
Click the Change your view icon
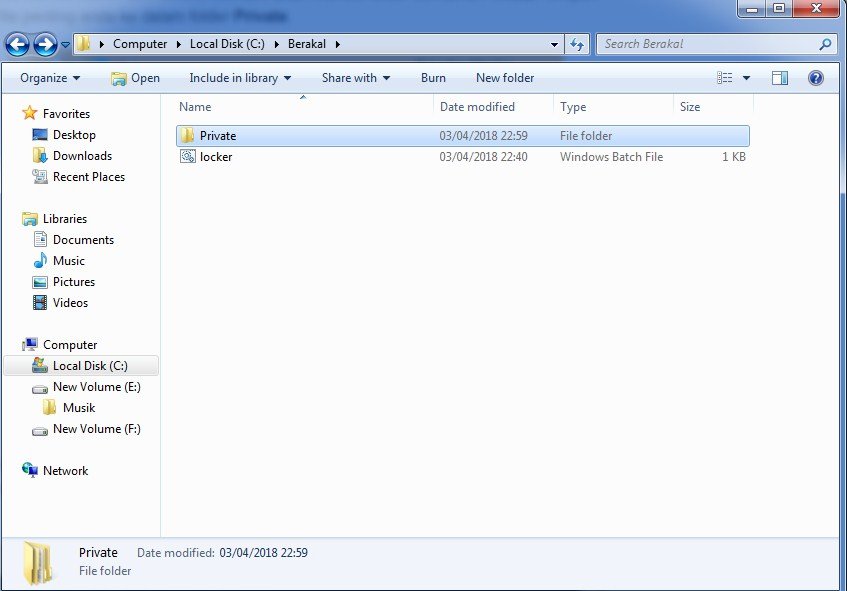[x=724, y=78]
